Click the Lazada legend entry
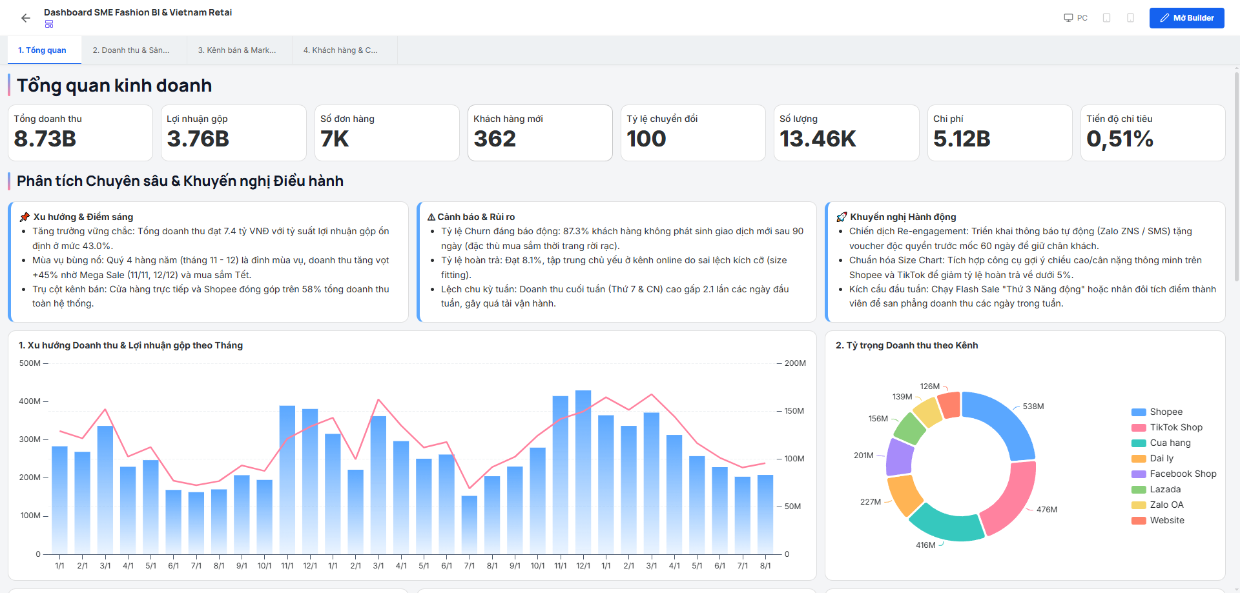This screenshot has width=1240, height=593. (1156, 489)
